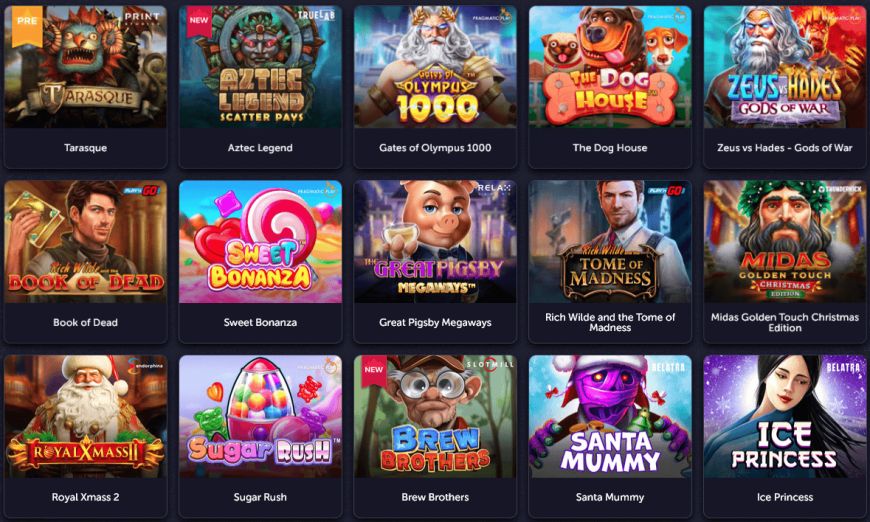Click the NEW ribbon on Brew Brothers

click(x=373, y=371)
